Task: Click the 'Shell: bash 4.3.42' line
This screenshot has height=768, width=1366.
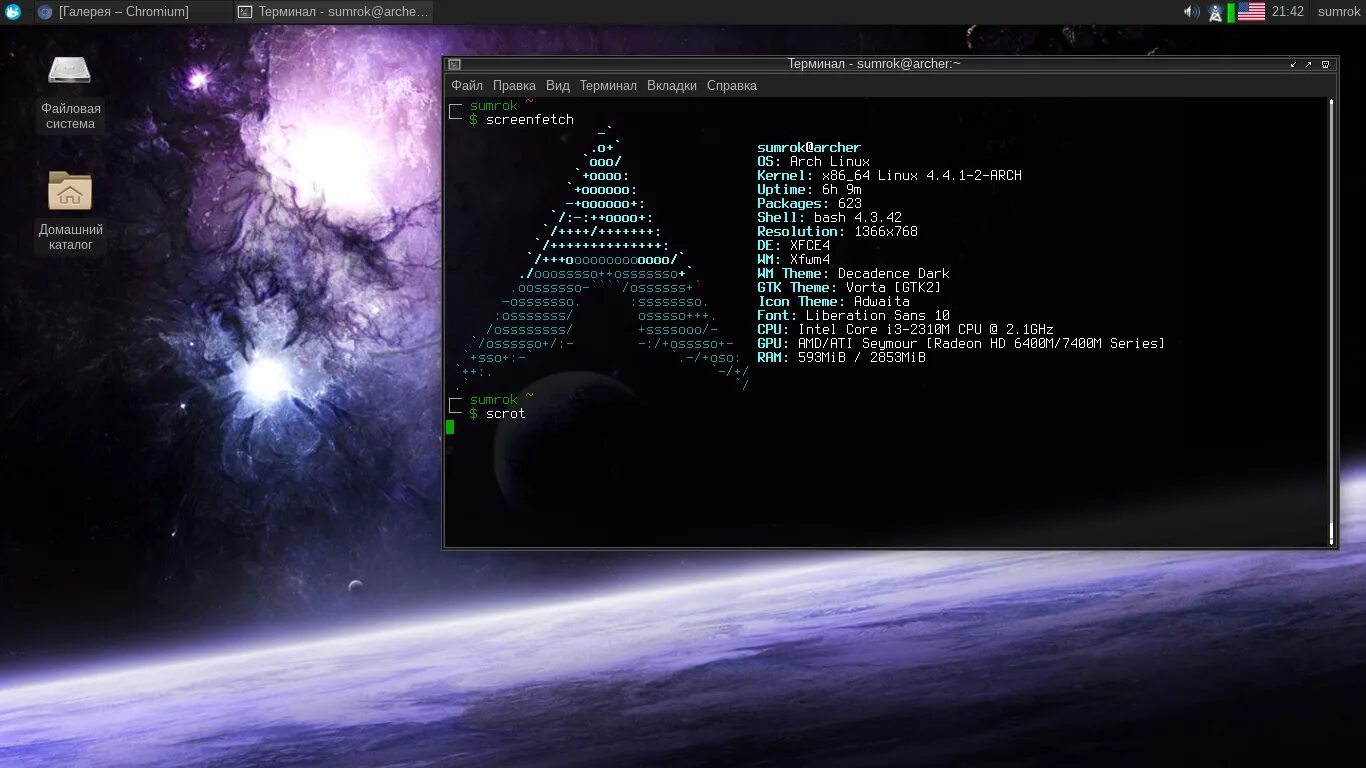Action: point(829,218)
